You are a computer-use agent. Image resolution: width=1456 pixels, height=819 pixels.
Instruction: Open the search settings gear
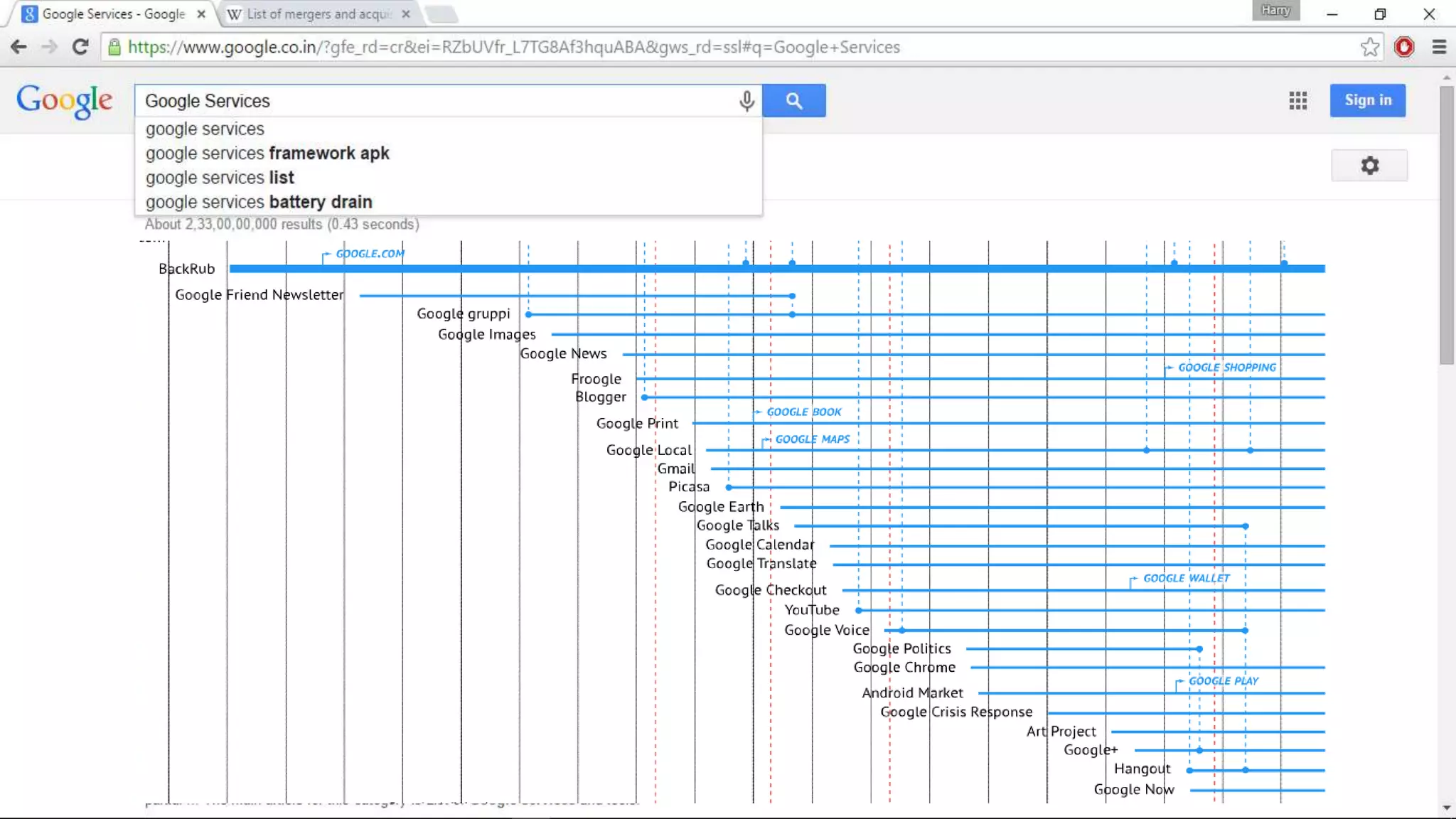click(x=1369, y=166)
